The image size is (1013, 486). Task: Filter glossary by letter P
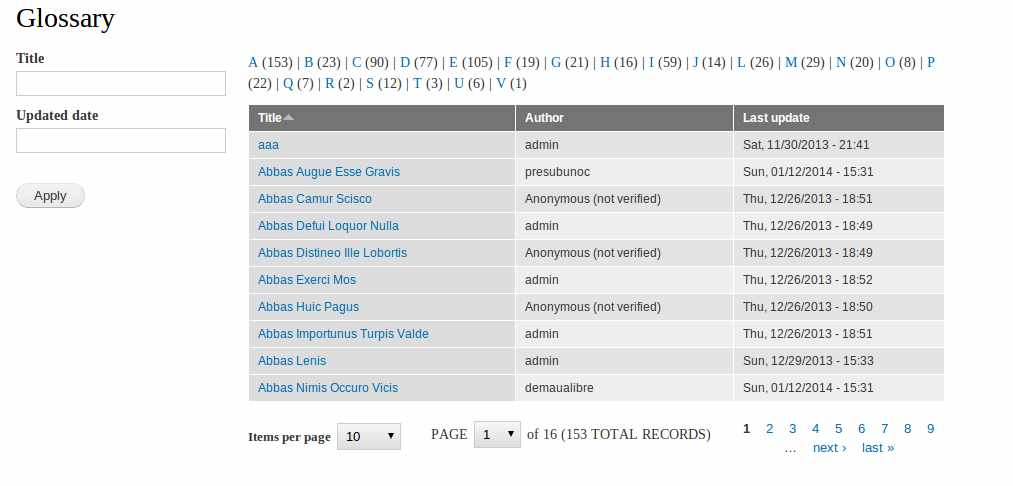[x=931, y=63]
